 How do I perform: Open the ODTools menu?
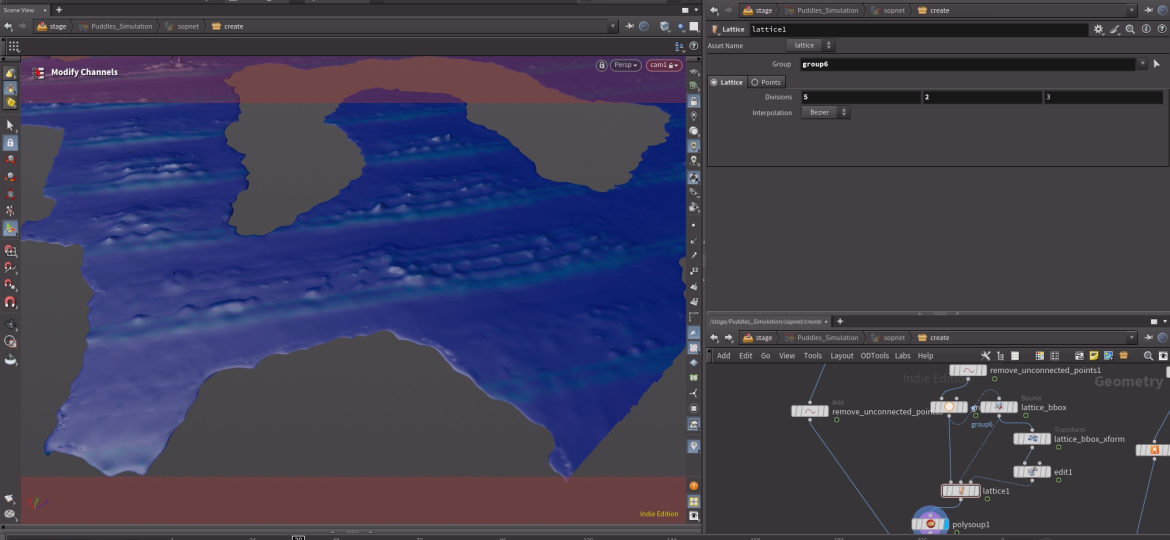click(x=874, y=355)
